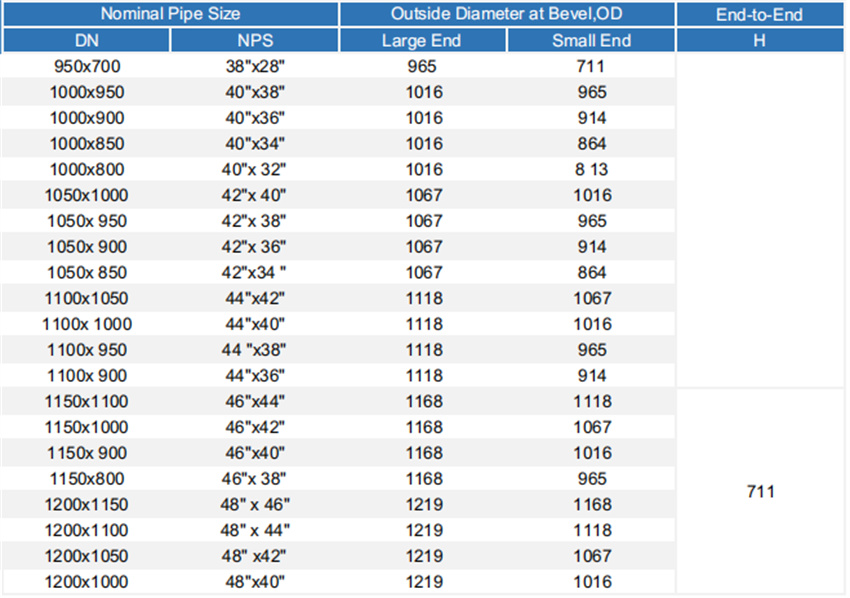
Task: Select the Large End subheader
Action: coord(423,41)
